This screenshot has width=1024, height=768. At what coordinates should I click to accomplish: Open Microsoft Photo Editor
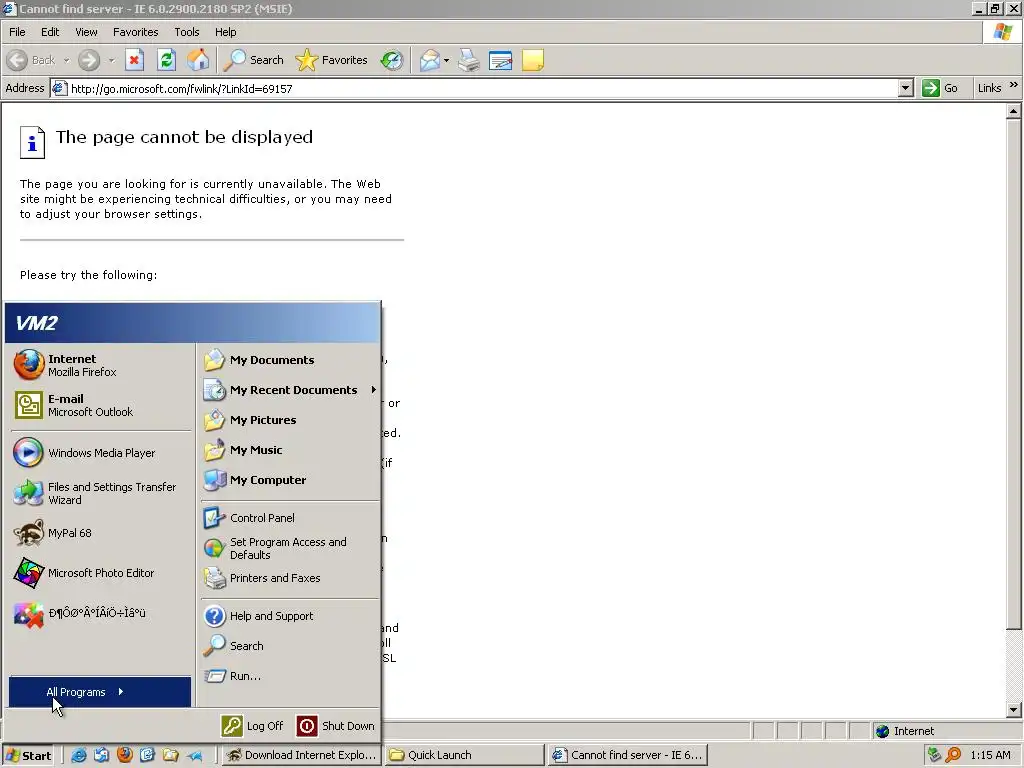click(100, 573)
